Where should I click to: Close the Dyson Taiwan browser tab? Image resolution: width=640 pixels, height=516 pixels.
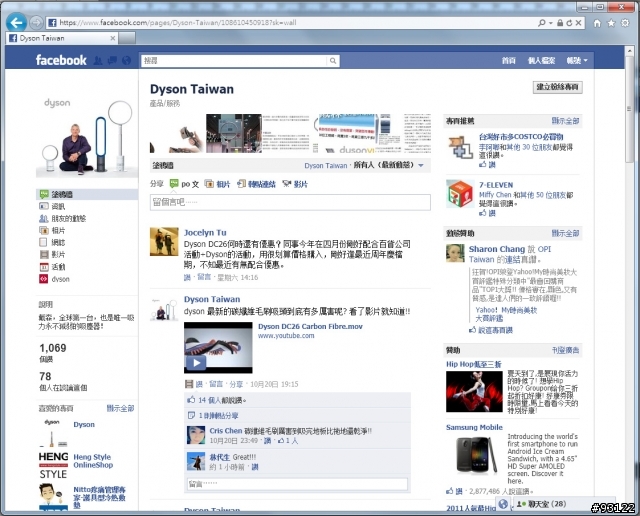(x=113, y=38)
